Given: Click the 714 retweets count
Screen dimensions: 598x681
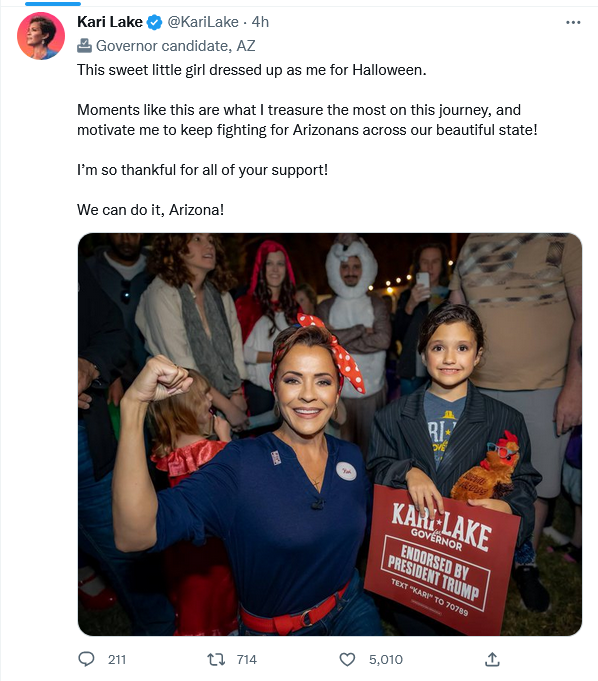Looking at the screenshot, I should [247, 659].
